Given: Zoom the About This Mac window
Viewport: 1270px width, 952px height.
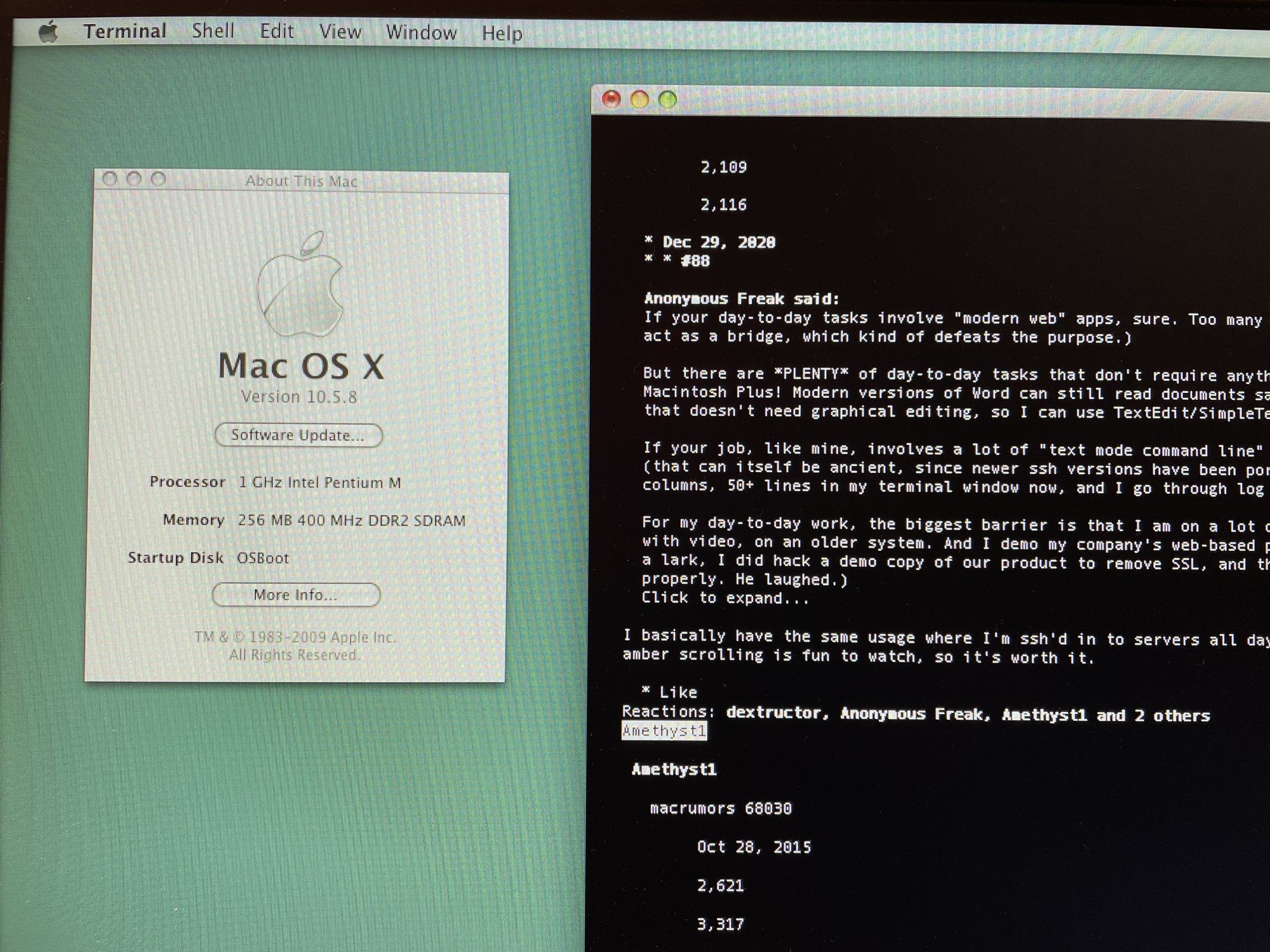Looking at the screenshot, I should coord(158,180).
